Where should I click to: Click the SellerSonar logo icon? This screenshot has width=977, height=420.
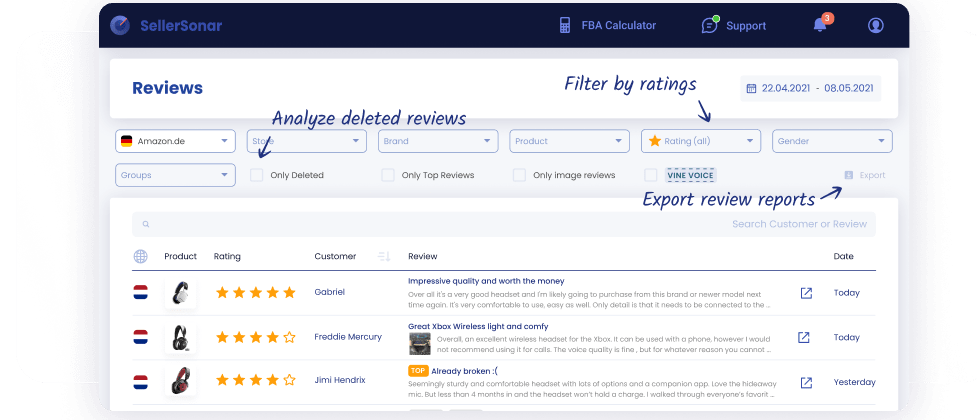121,25
